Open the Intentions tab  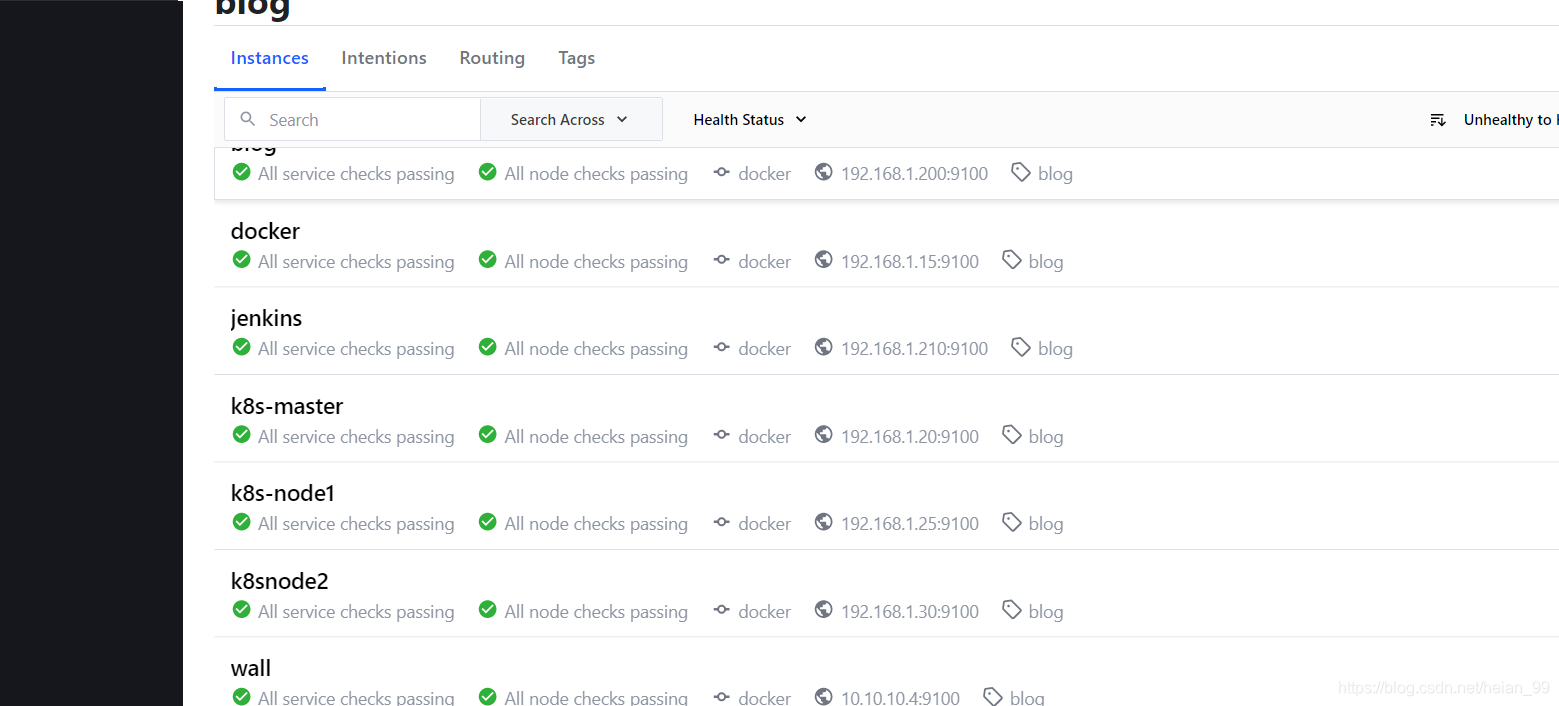tap(384, 58)
